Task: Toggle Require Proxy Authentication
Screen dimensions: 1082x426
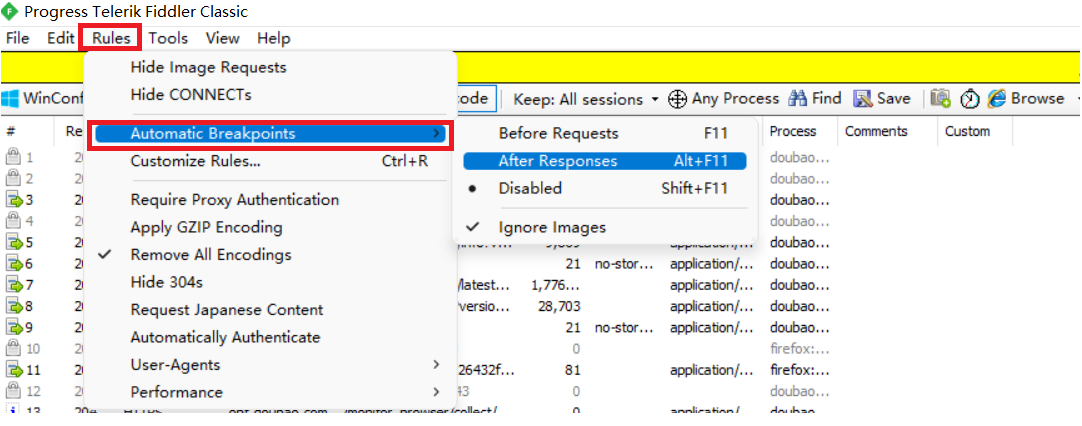Action: point(270,200)
